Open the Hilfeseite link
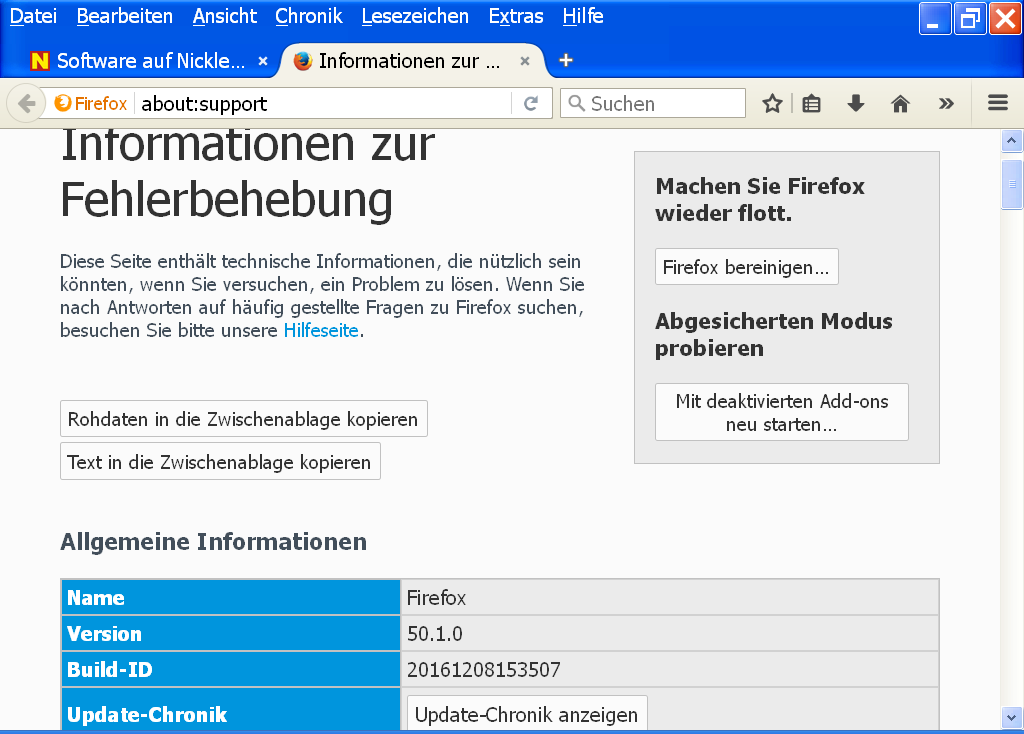1024x734 pixels. [x=321, y=330]
